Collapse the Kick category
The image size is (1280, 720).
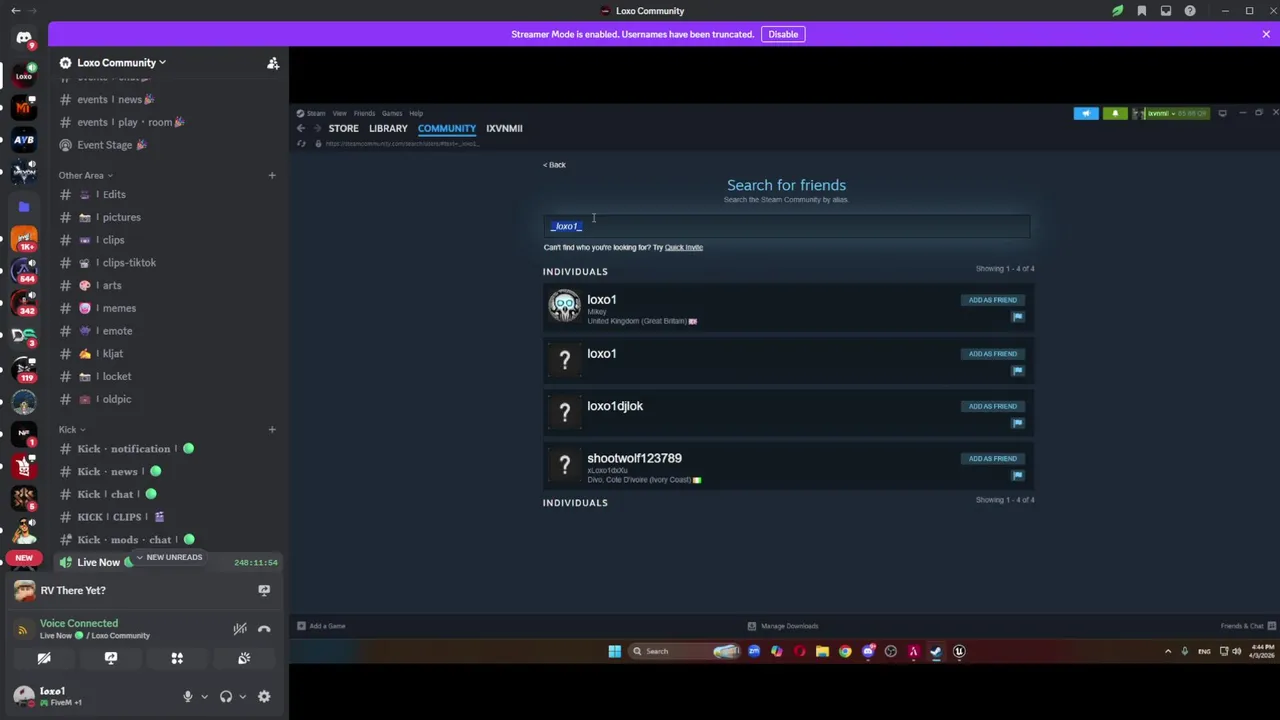click(72, 429)
